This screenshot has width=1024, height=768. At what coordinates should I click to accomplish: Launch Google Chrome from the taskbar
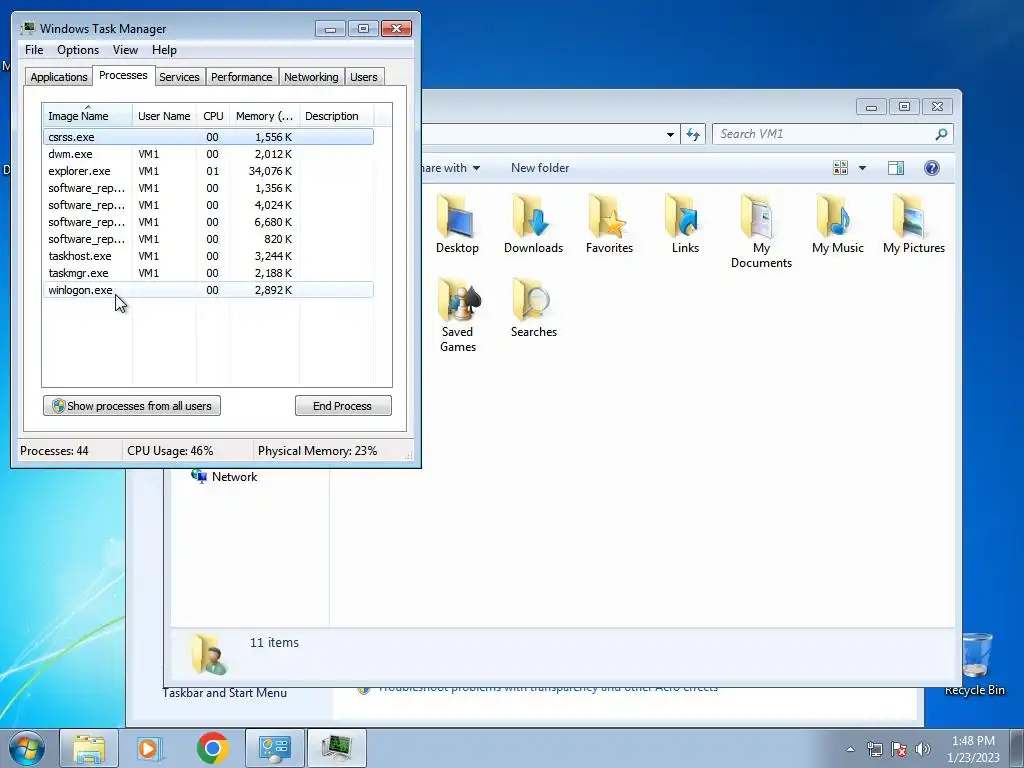212,748
